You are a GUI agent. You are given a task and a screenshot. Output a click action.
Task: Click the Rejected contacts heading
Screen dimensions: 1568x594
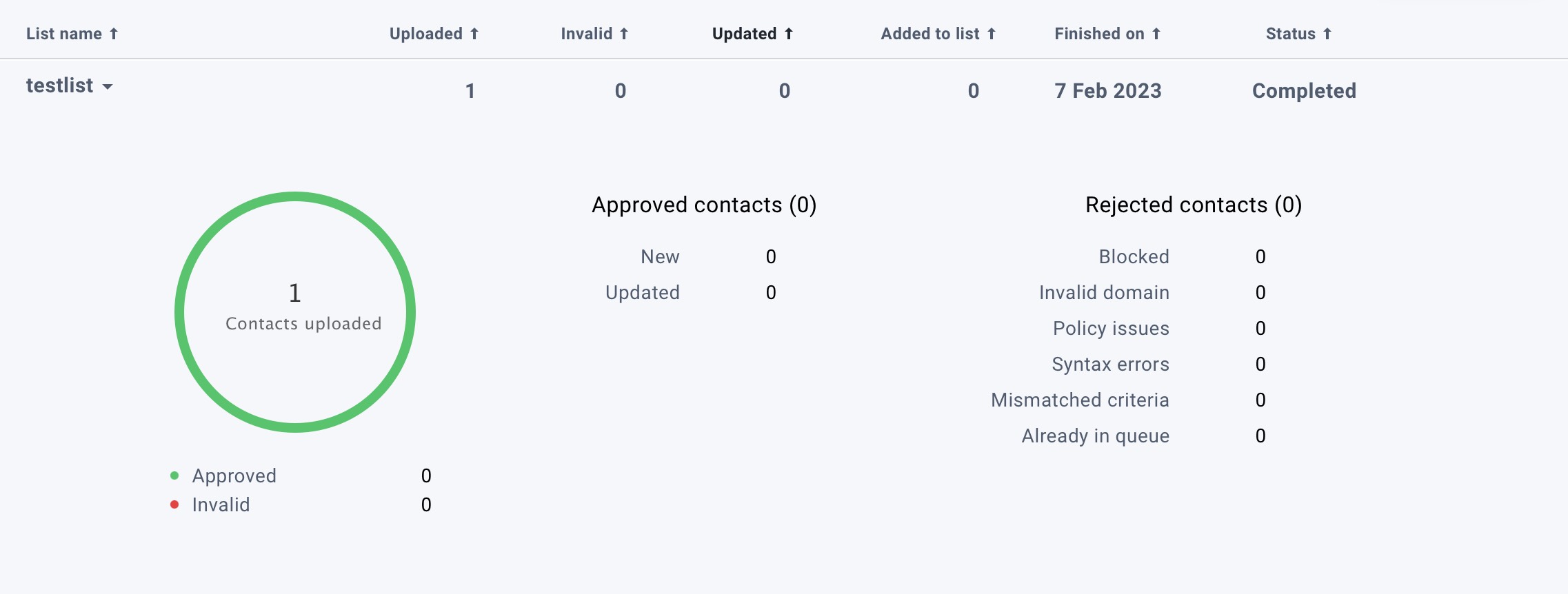point(1194,205)
